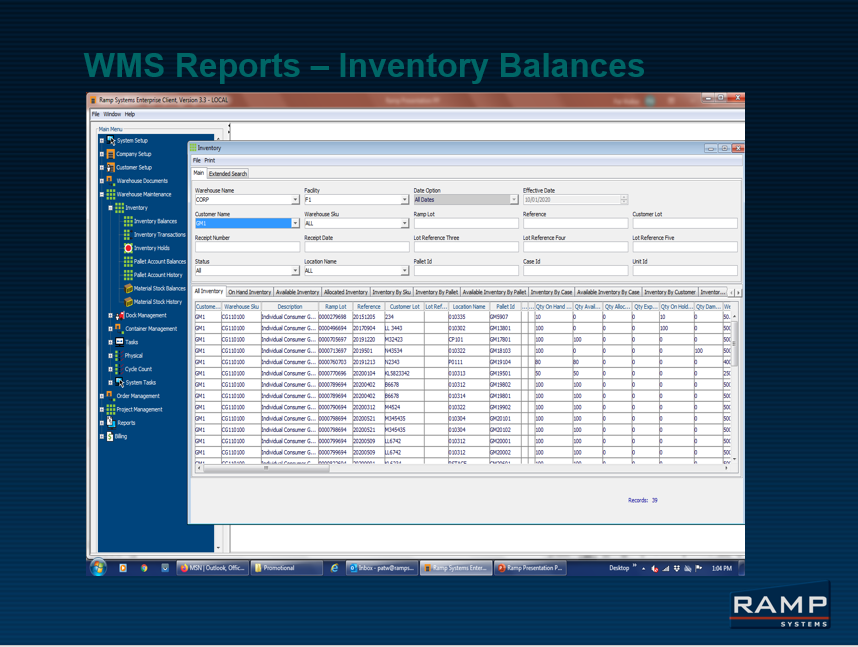Select the Inventory By Pallet tab

point(438,291)
